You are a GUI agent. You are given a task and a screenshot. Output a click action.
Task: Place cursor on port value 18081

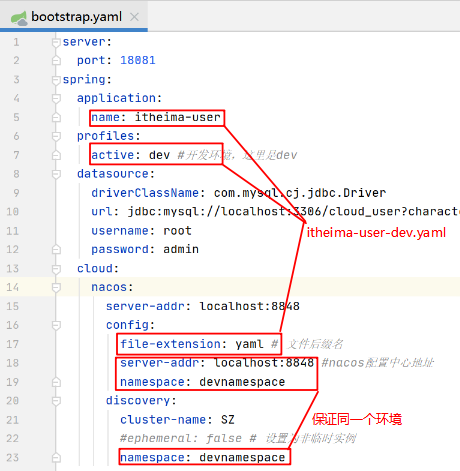pos(138,60)
